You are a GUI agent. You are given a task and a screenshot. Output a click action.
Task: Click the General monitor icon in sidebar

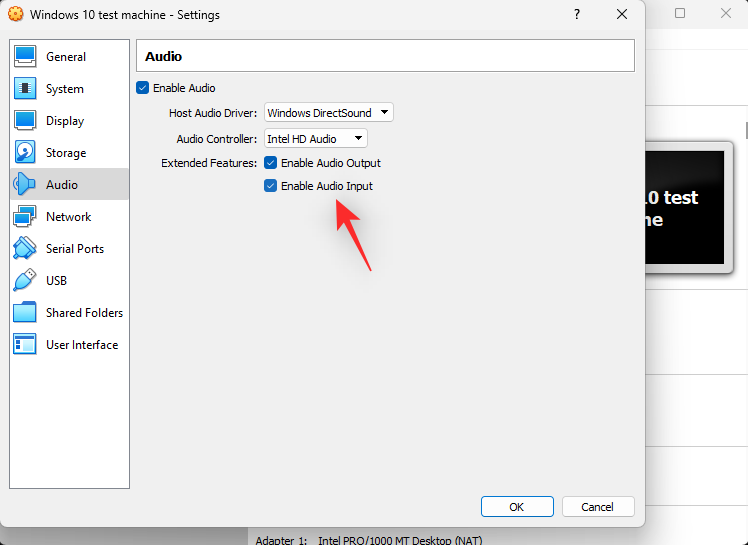pos(25,57)
